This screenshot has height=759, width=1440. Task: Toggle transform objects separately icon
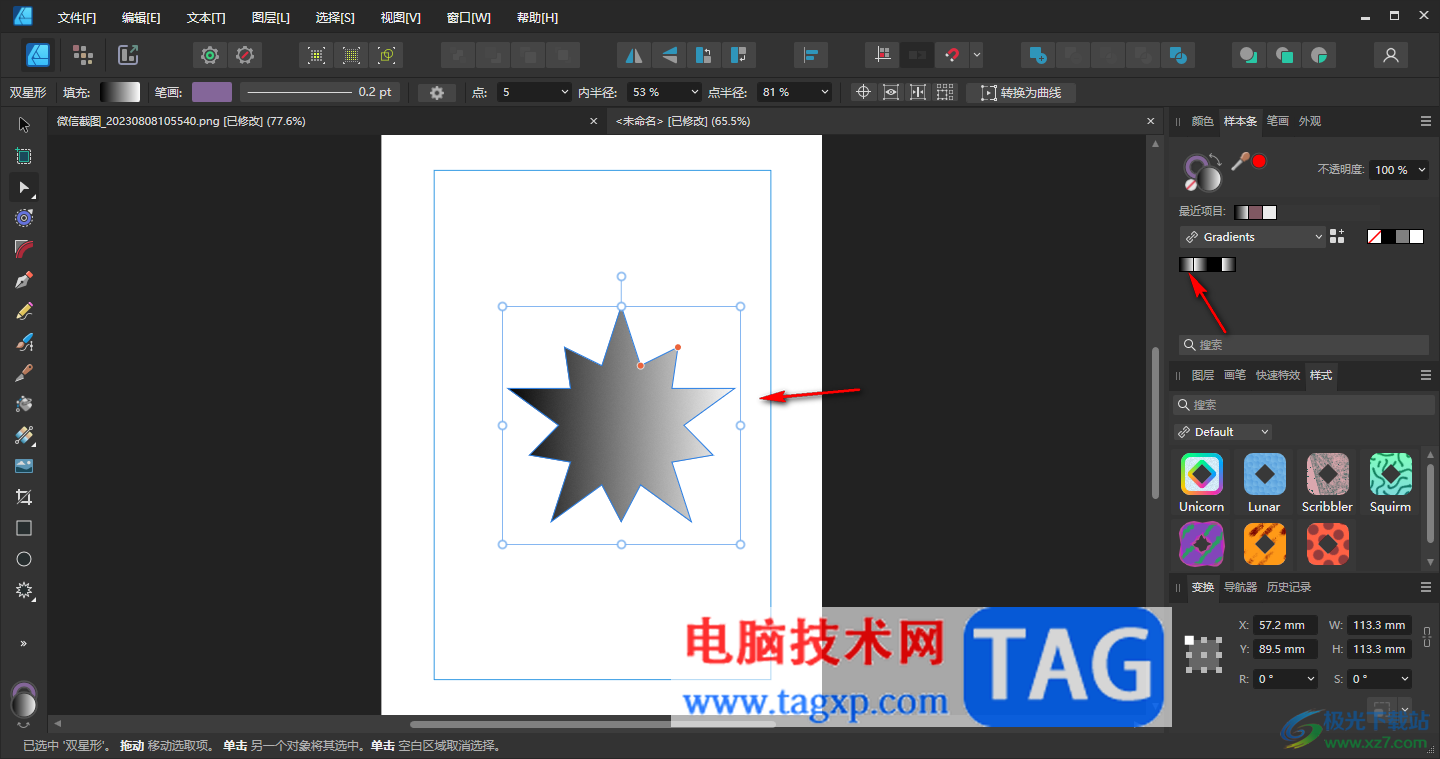[918, 92]
